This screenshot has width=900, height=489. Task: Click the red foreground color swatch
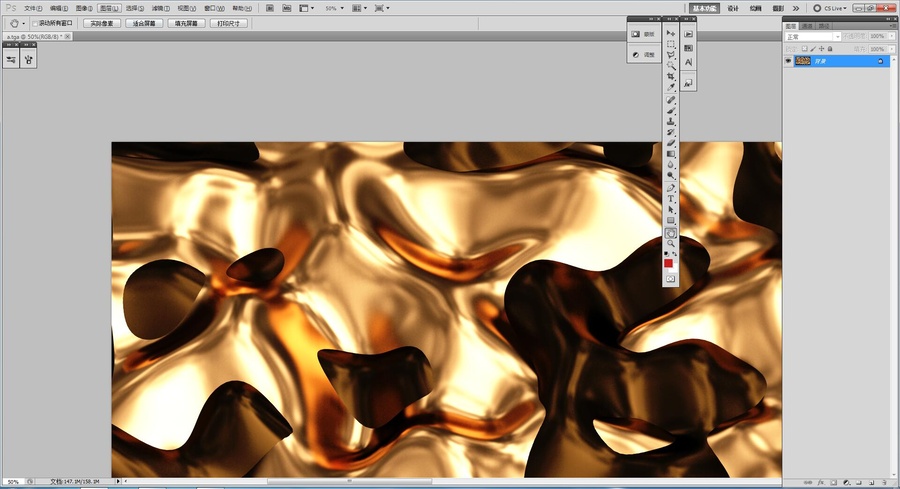pos(668,263)
